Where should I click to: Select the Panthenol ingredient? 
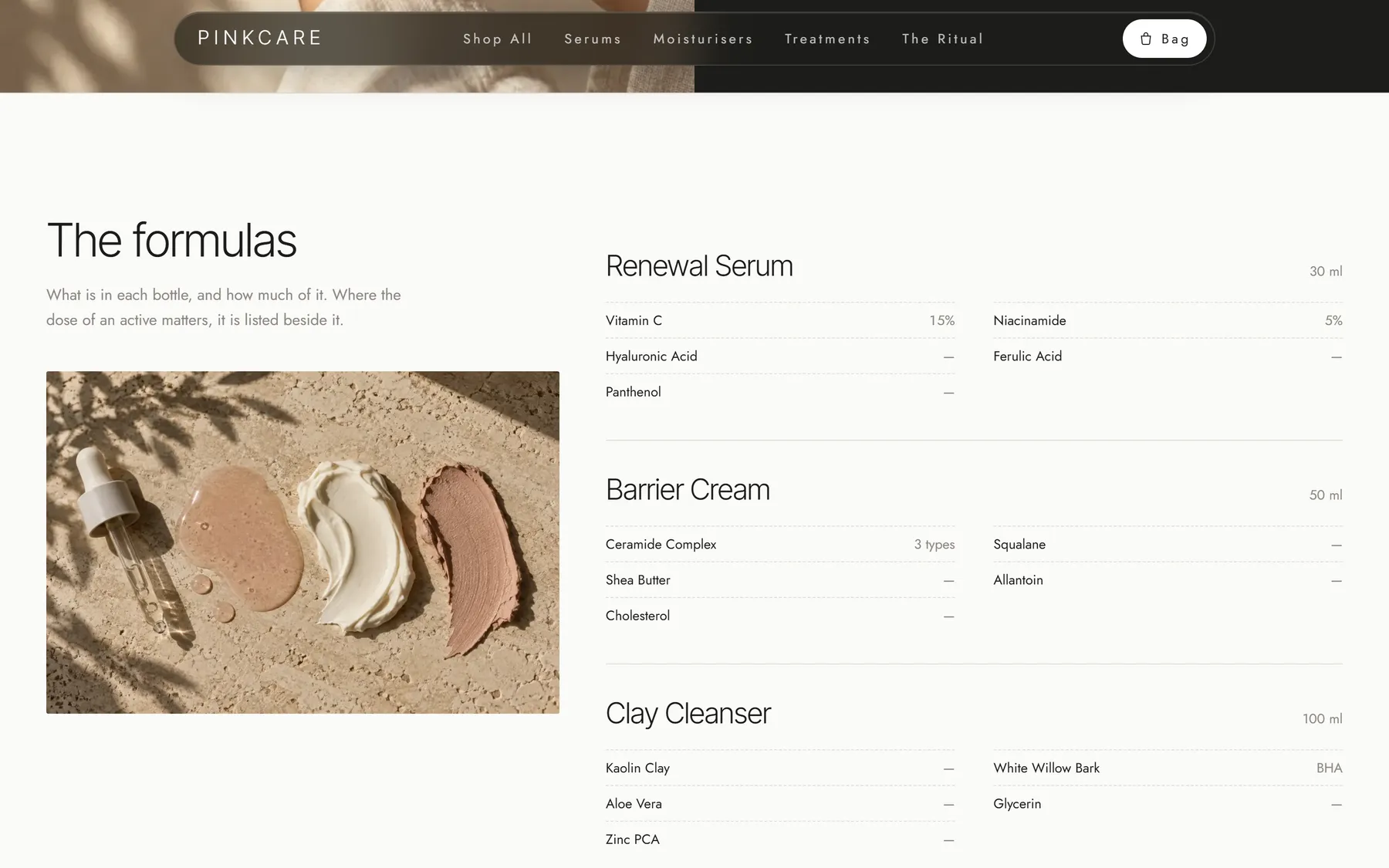coord(634,392)
